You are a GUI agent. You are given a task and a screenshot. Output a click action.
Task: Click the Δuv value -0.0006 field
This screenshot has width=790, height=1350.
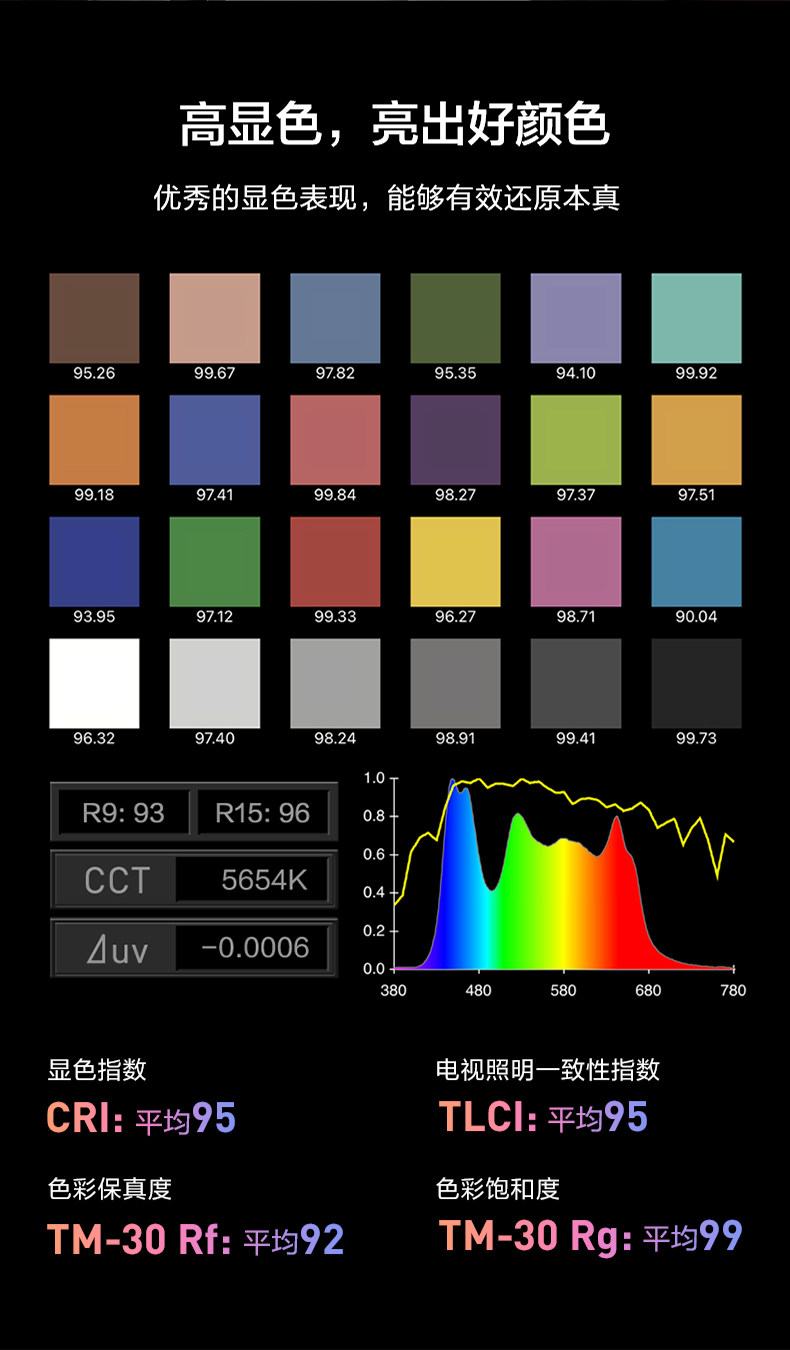[x=251, y=948]
